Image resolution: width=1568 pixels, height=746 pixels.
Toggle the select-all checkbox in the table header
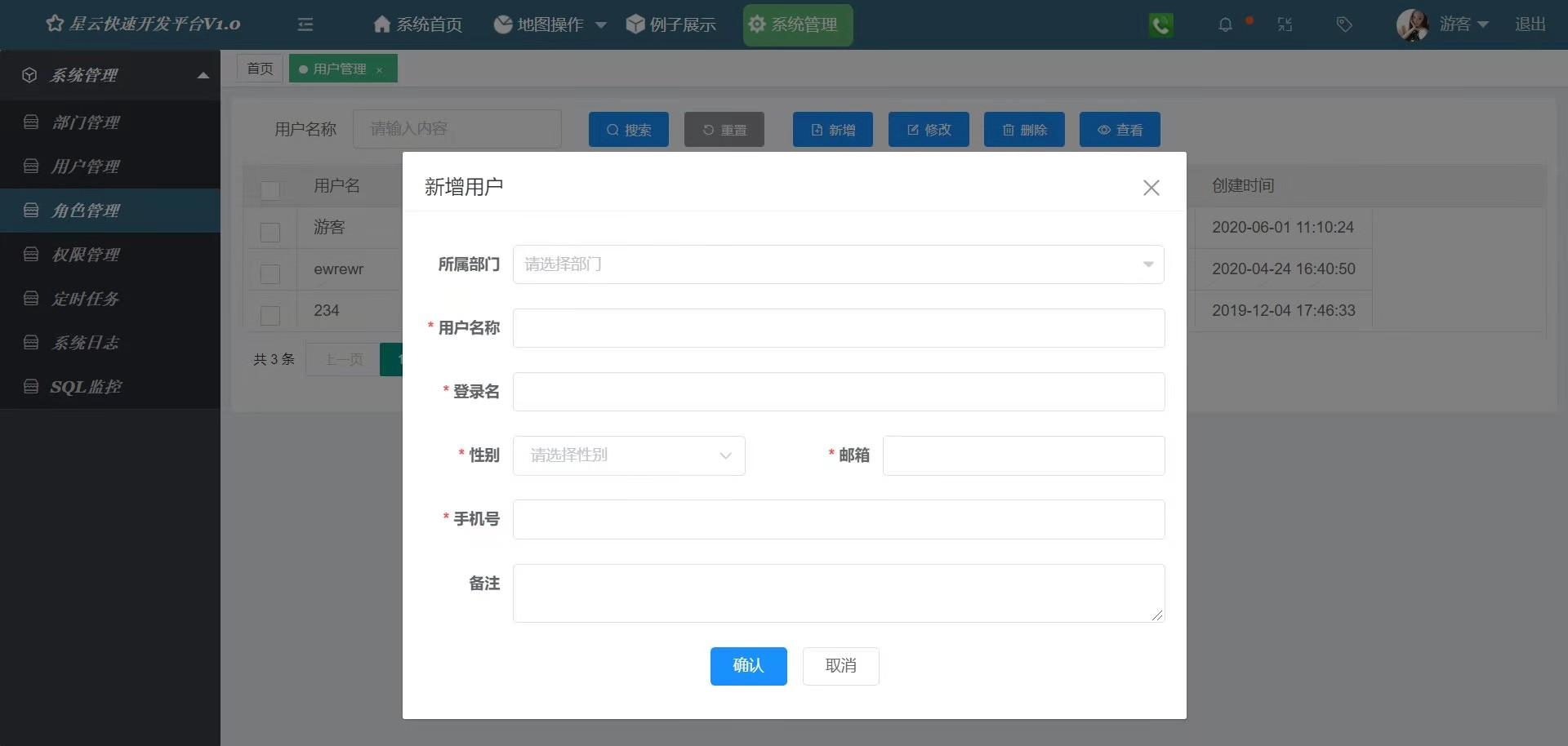tap(270, 191)
